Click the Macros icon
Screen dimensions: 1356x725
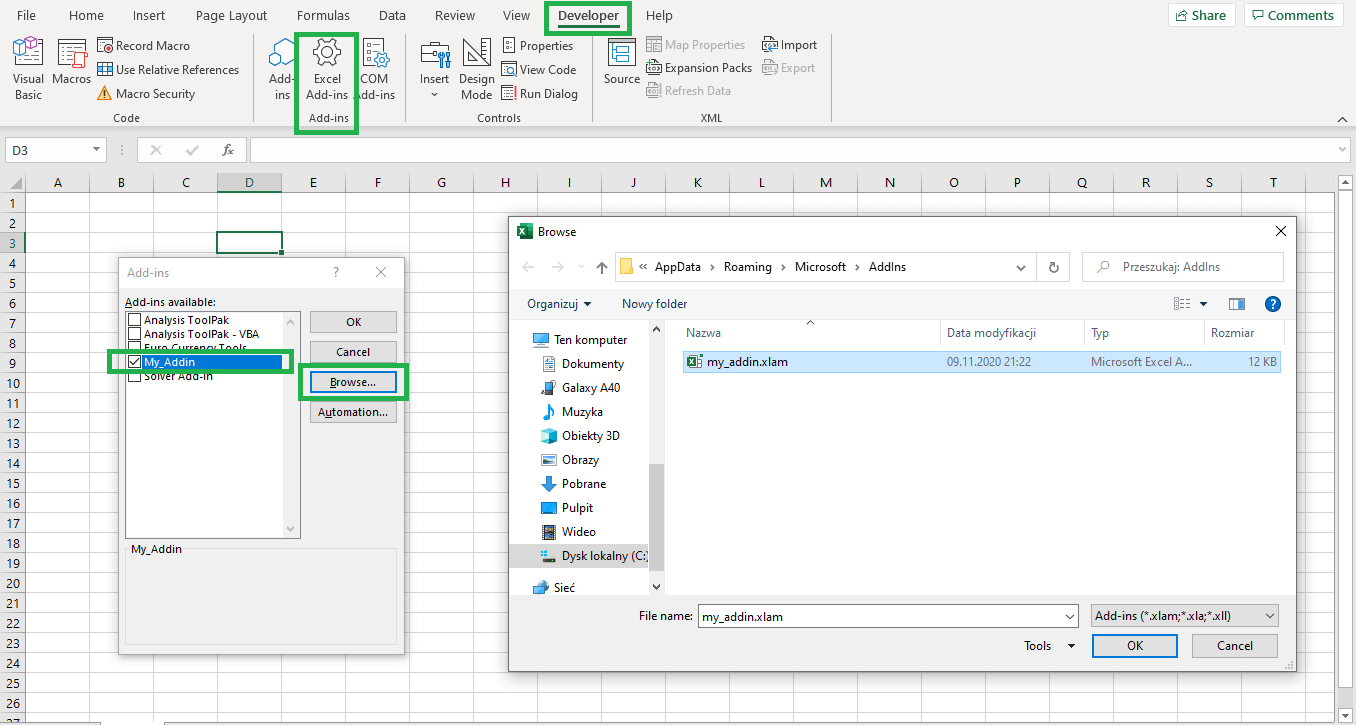(71, 66)
